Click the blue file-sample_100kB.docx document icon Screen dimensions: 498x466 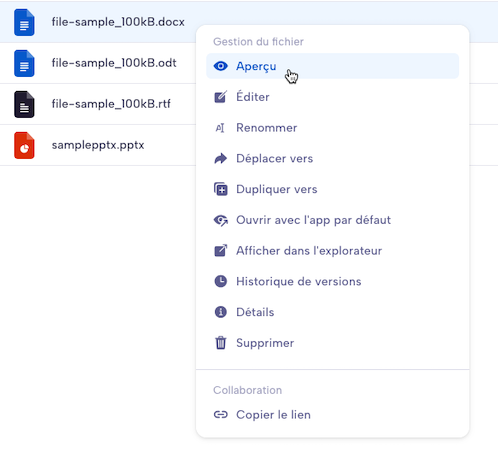click(x=24, y=22)
